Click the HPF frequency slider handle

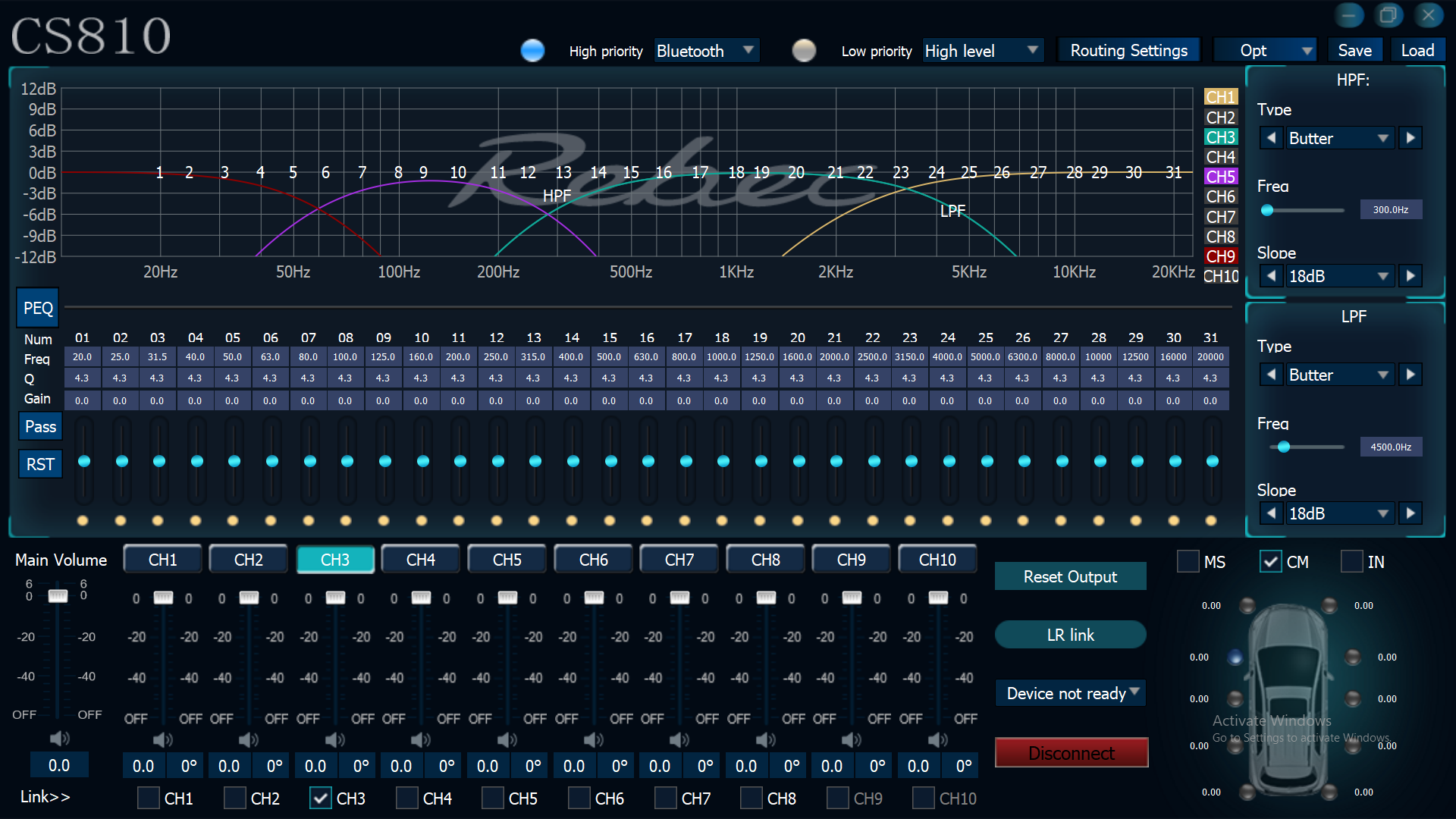point(1267,210)
